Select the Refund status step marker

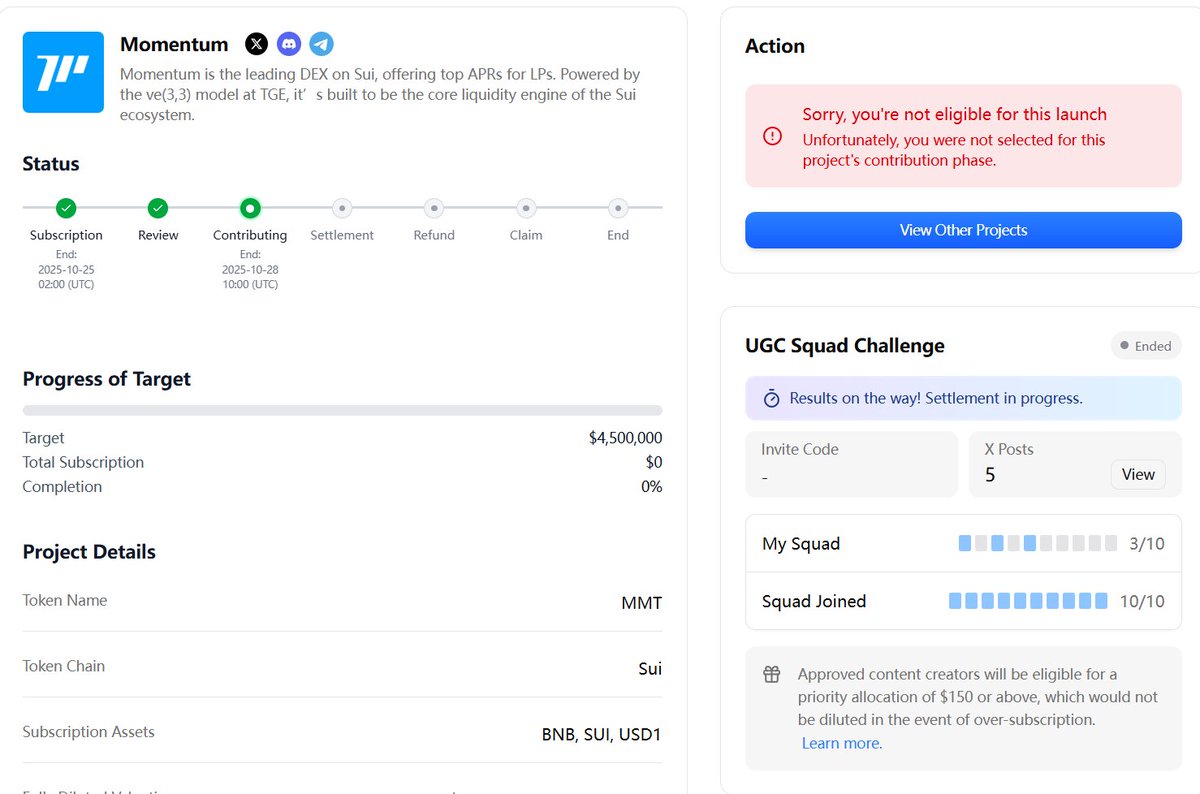[x=434, y=208]
